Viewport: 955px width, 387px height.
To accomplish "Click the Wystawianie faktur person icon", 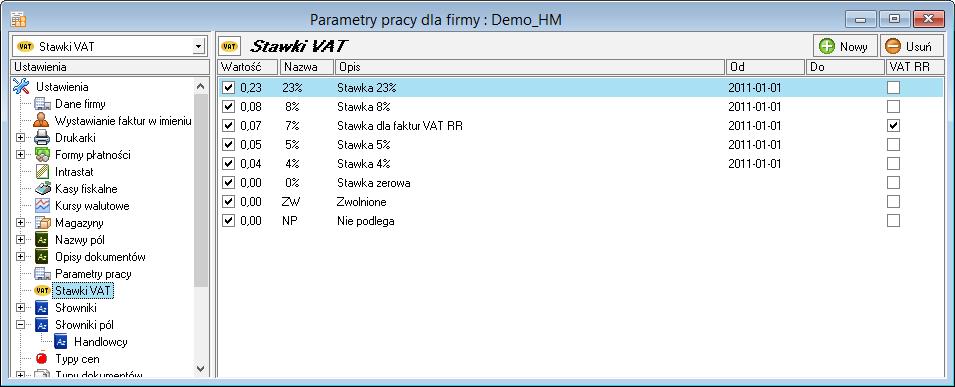I will [x=41, y=121].
